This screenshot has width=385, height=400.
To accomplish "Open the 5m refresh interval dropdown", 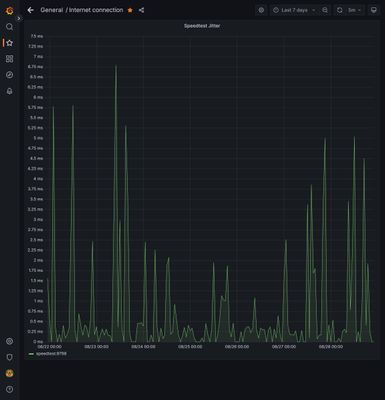I will click(354, 10).
